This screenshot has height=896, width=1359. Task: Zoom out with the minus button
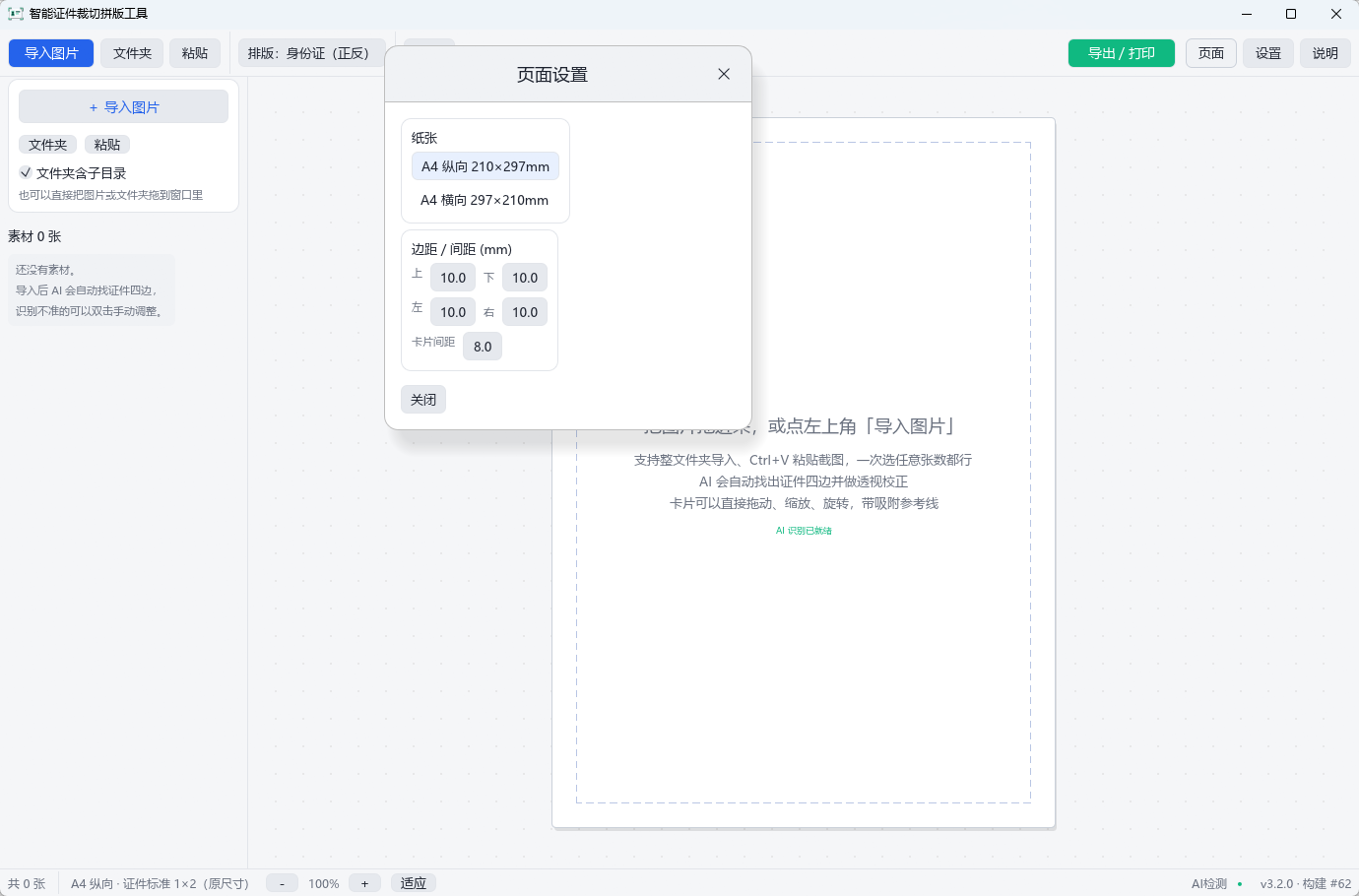[282, 883]
